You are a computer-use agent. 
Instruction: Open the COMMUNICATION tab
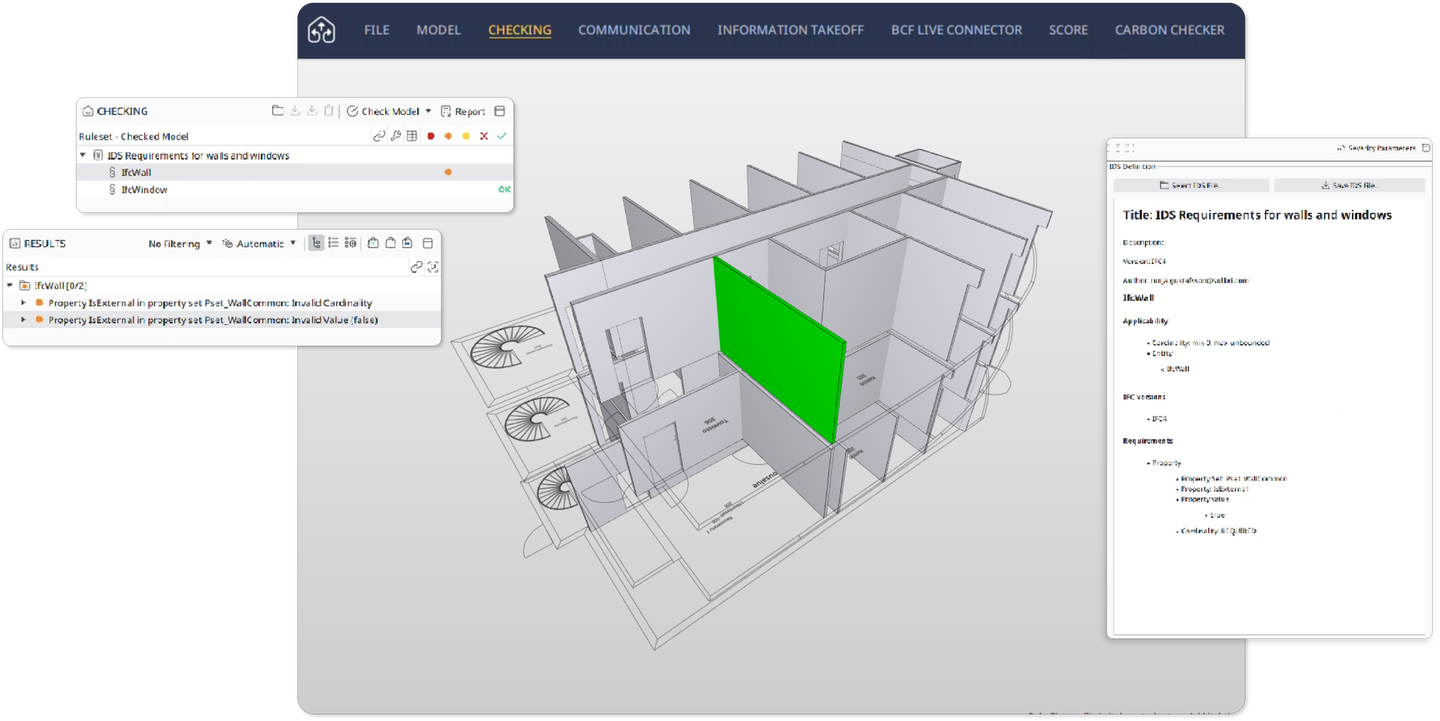coord(634,30)
